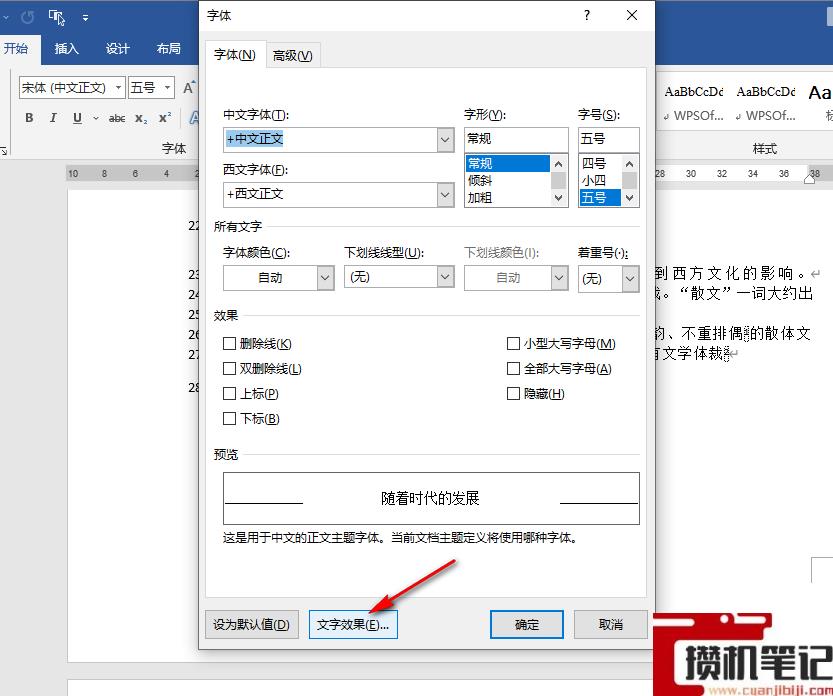Image resolution: width=833 pixels, height=696 pixels.
Task: Apply subscript x₂ in the ribbon
Action: (x=141, y=118)
